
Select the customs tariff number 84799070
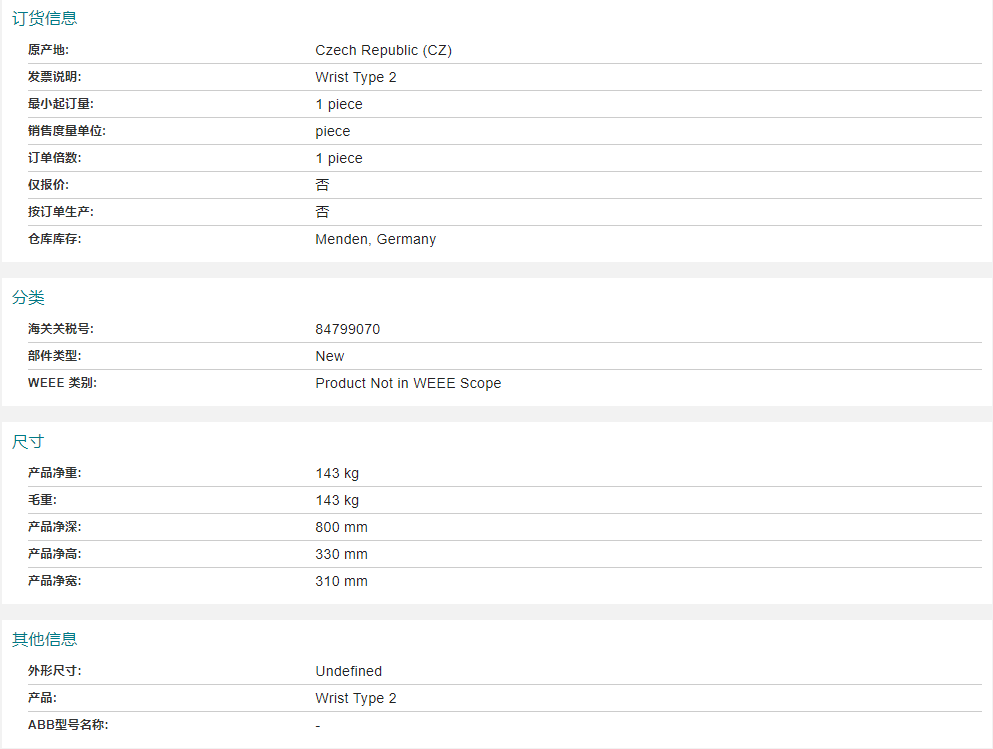[347, 329]
